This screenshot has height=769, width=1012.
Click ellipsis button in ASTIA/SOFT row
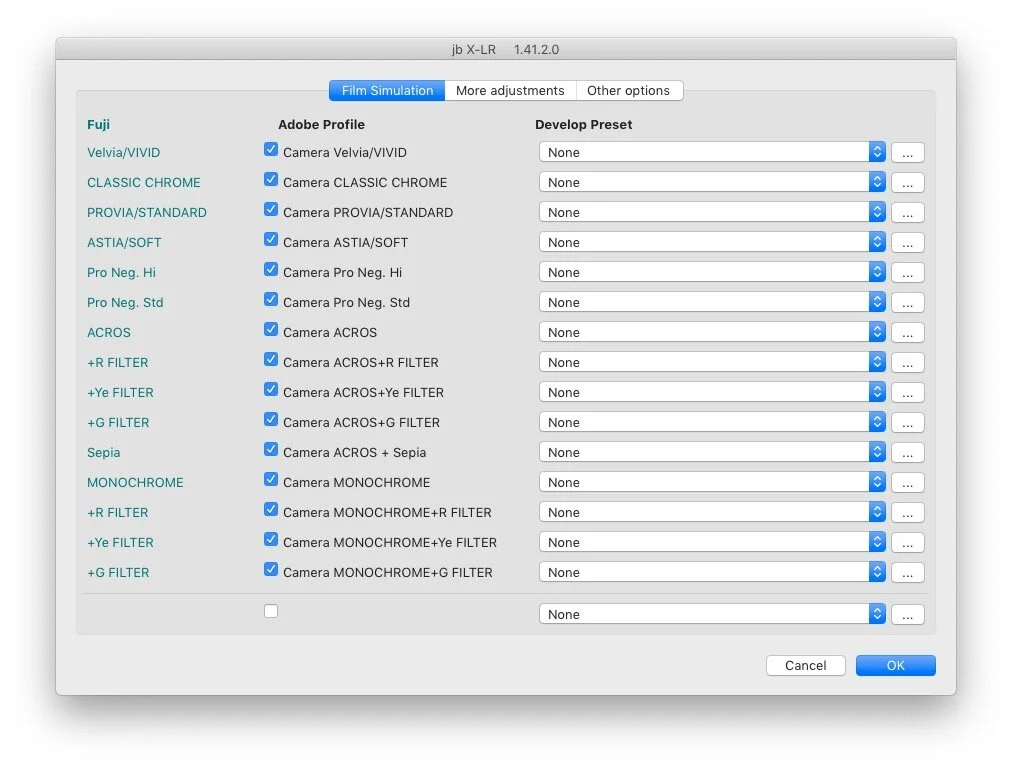(907, 243)
